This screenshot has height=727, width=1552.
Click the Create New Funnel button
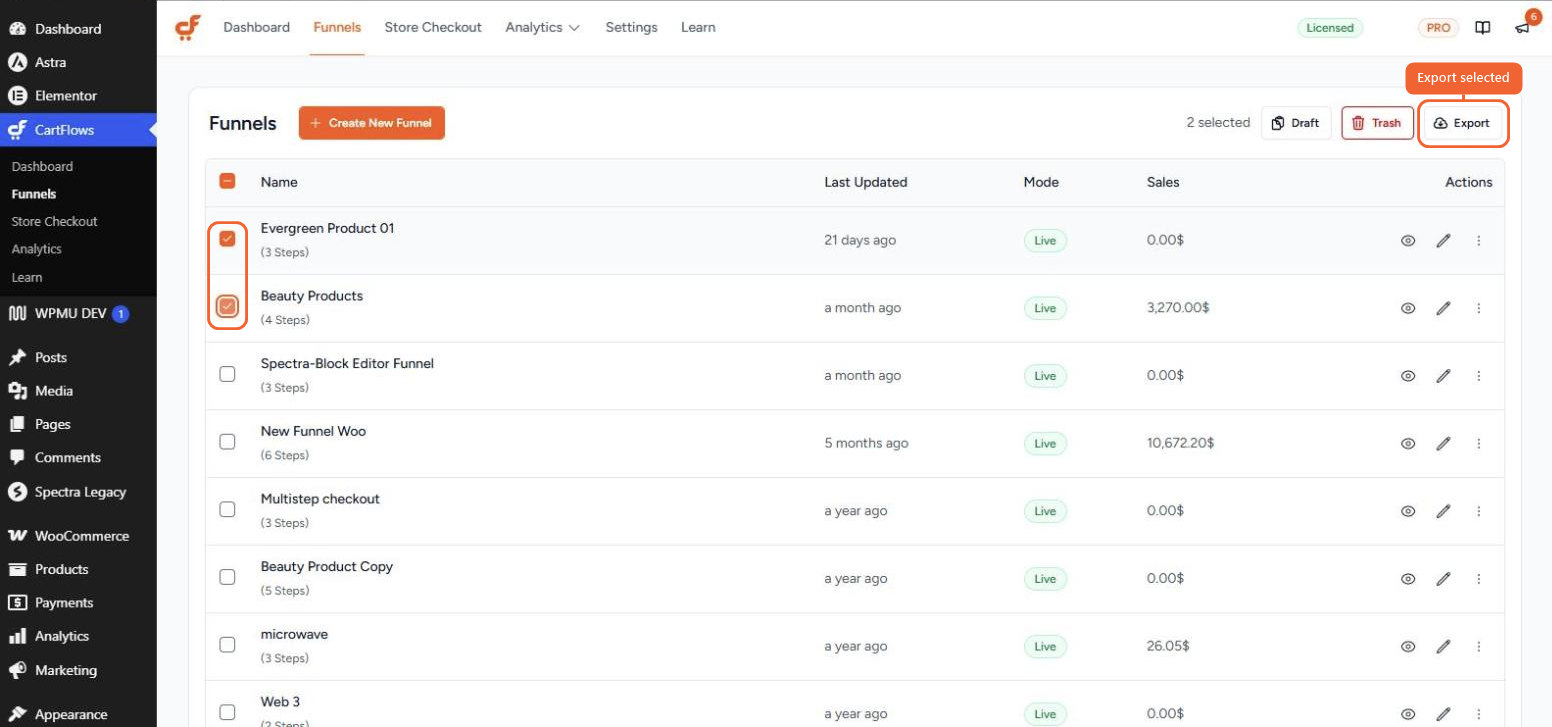372,123
